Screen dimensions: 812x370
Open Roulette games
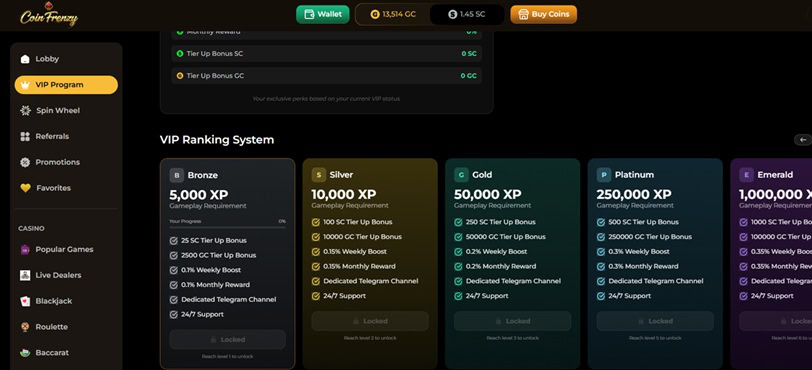(x=66, y=327)
